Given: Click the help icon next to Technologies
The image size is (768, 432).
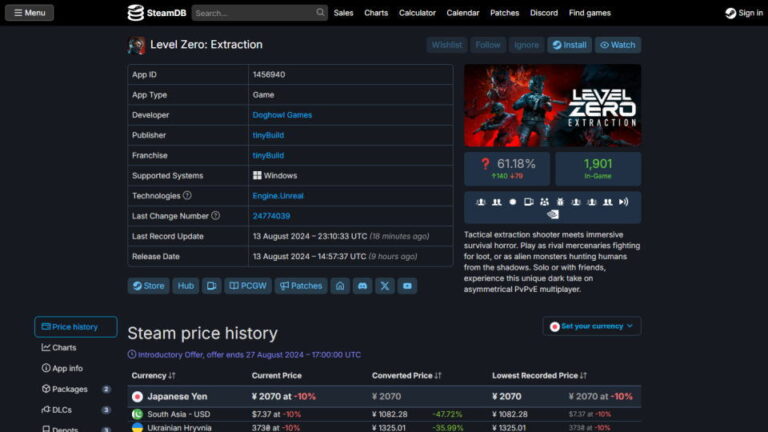Looking at the screenshot, I should pyautogui.click(x=187, y=196).
